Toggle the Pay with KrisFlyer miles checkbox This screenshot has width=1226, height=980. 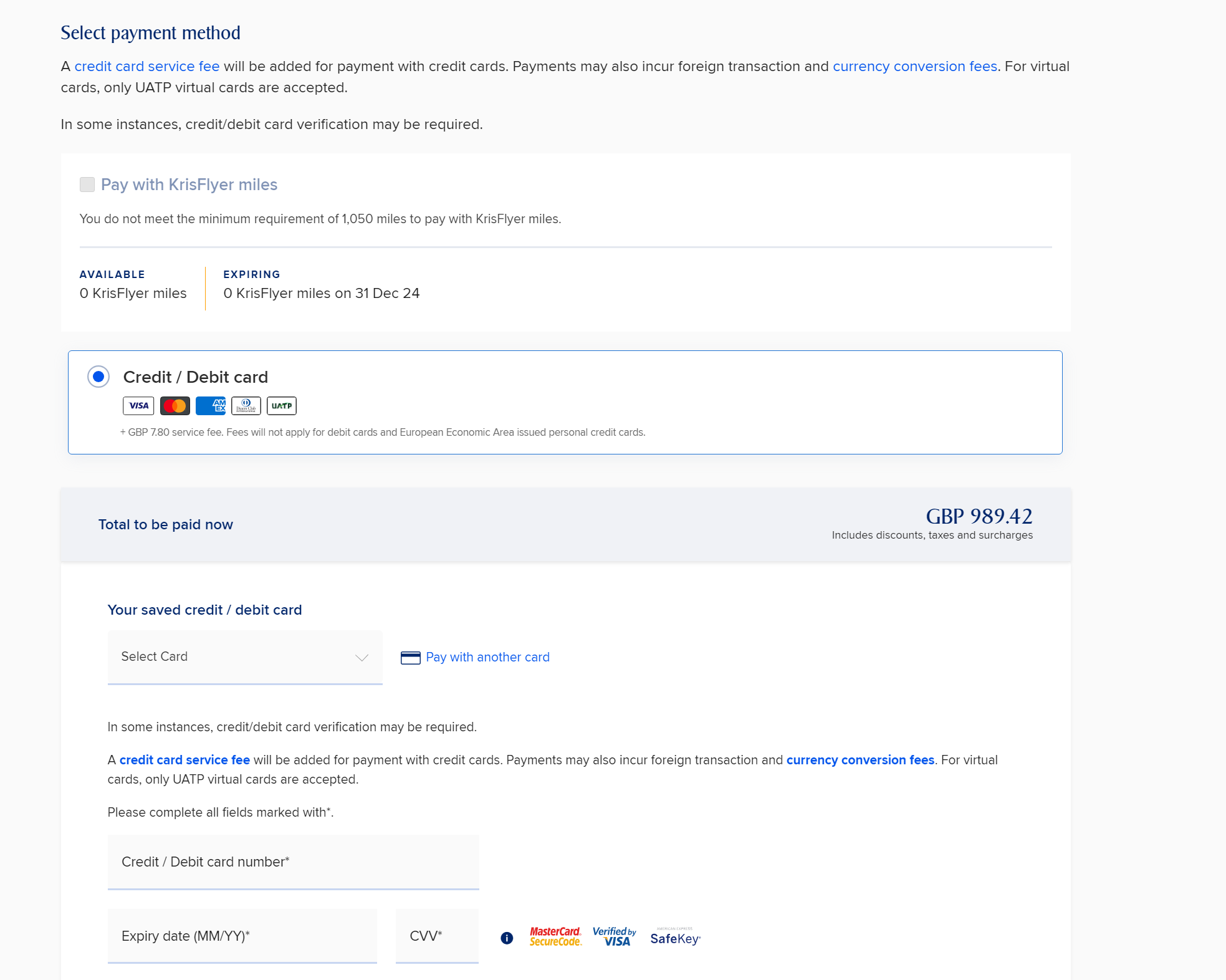click(x=87, y=185)
